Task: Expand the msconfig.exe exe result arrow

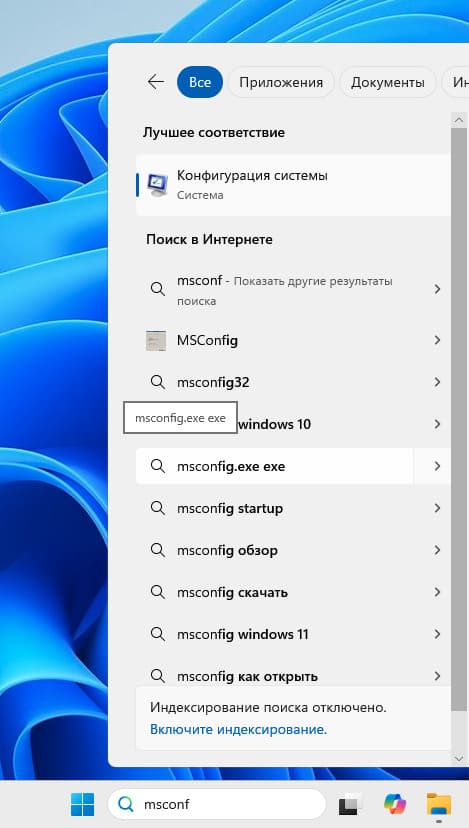Action: 437,466
